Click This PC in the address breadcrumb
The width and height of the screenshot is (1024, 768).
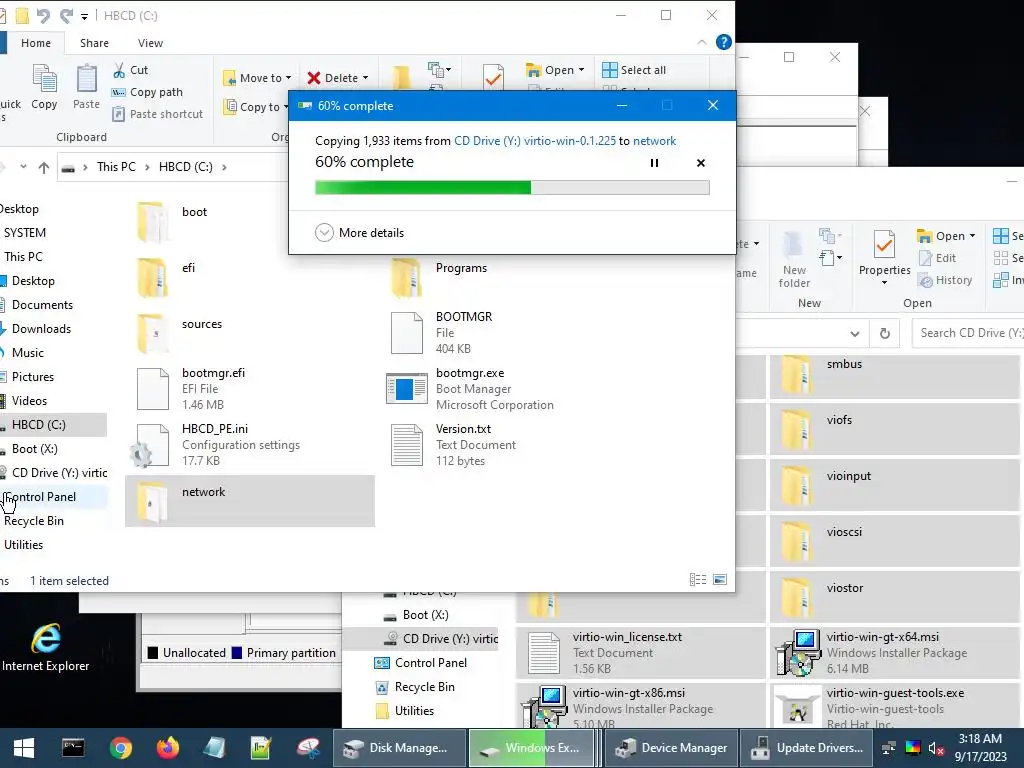(116, 167)
